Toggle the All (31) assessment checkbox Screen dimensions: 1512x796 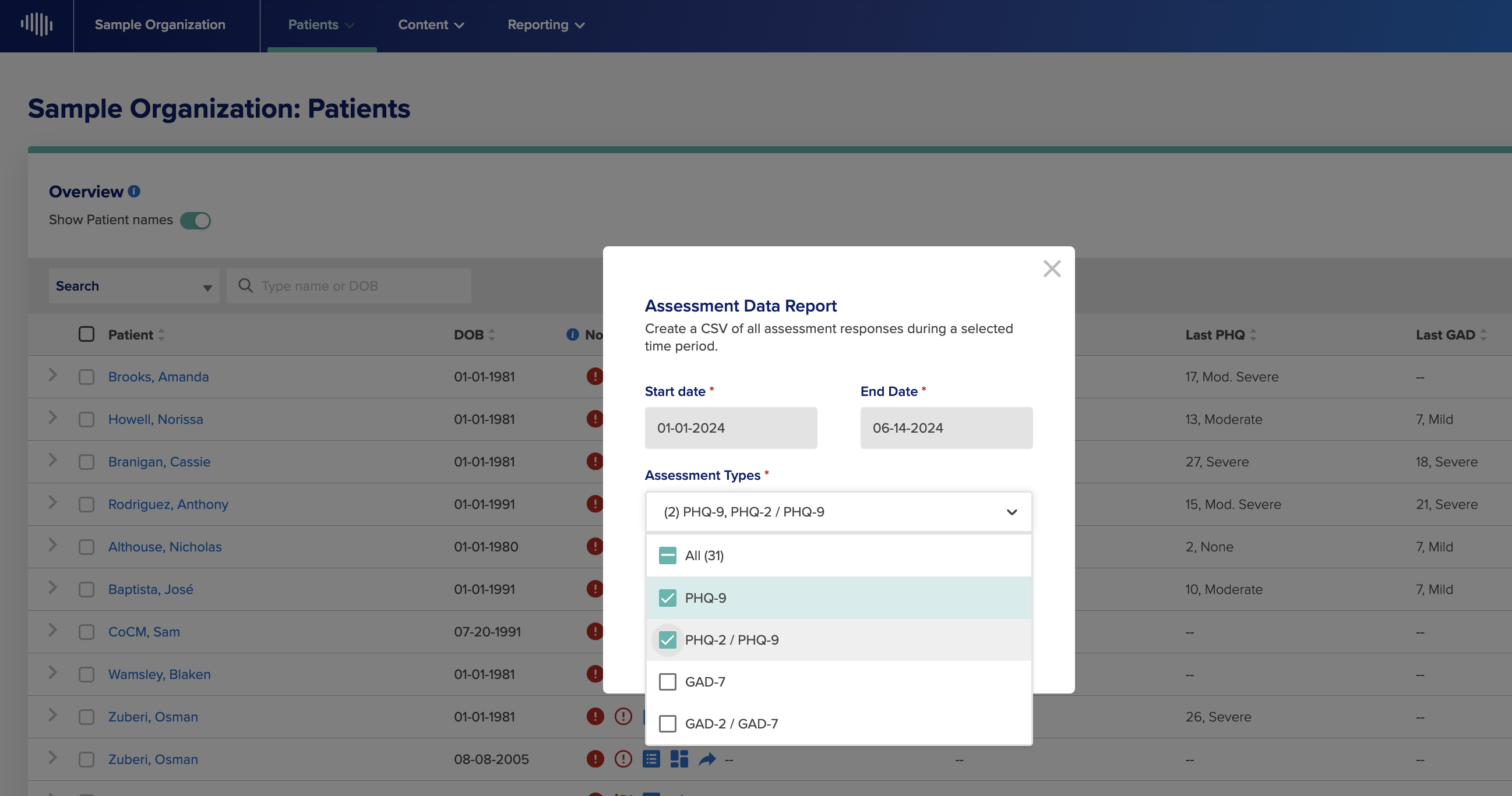667,556
